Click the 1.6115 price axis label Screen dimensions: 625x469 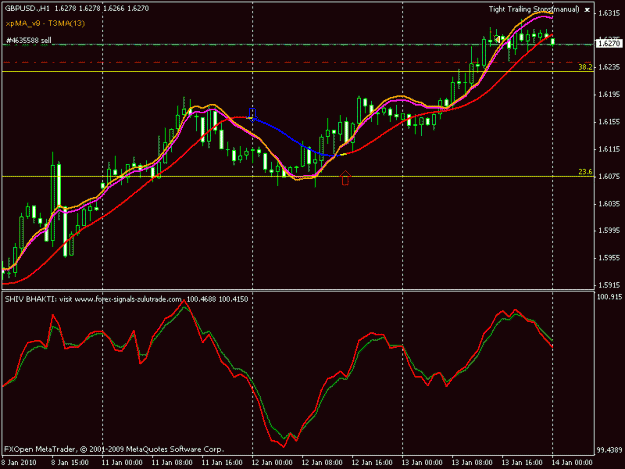point(609,149)
